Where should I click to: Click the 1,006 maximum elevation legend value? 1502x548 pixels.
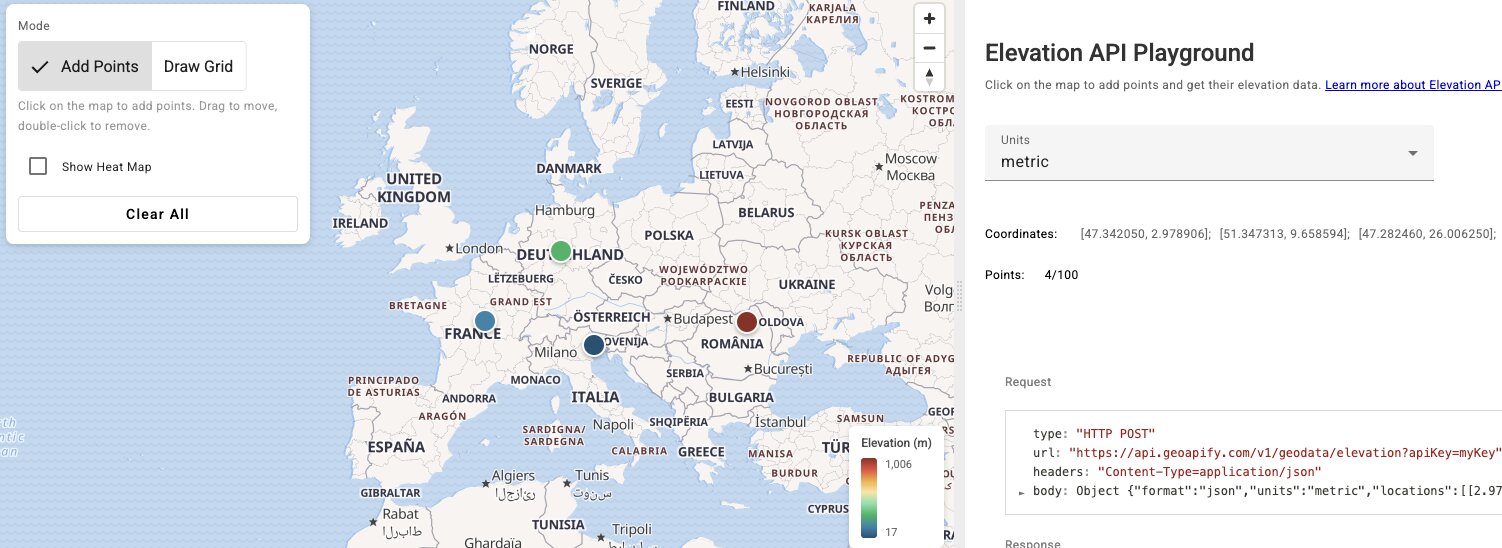click(x=896, y=463)
